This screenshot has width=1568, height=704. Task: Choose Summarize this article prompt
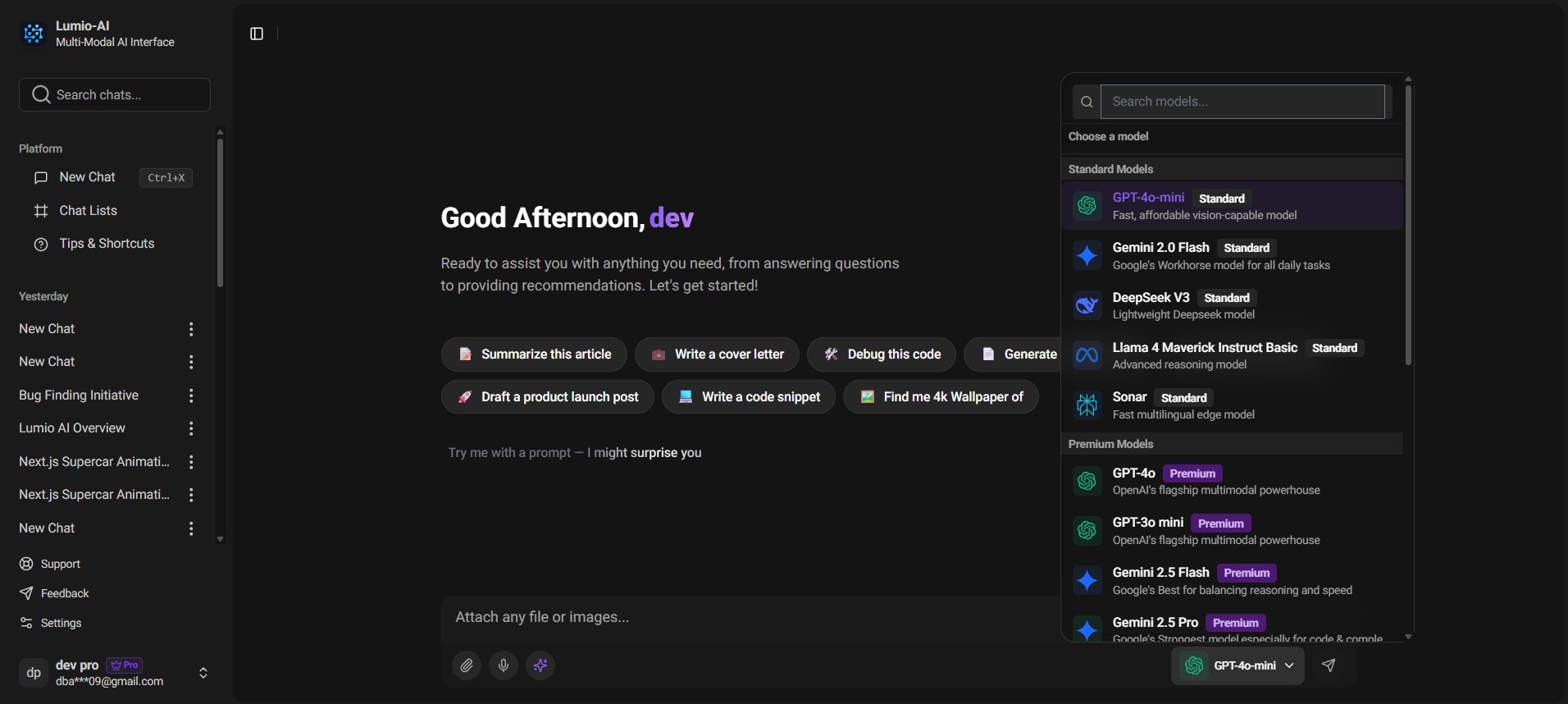[x=534, y=354]
